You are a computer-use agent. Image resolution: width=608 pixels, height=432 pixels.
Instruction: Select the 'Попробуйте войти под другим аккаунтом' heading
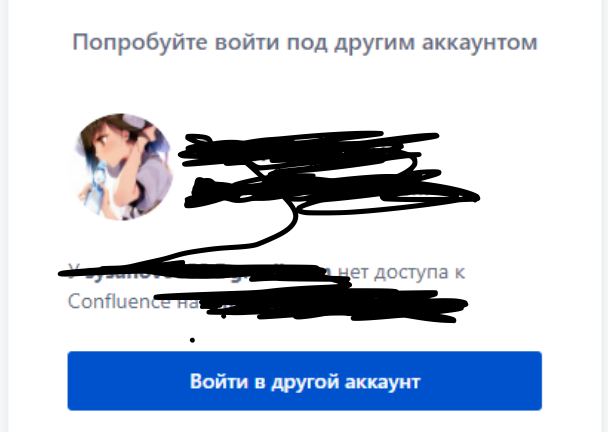click(x=305, y=42)
